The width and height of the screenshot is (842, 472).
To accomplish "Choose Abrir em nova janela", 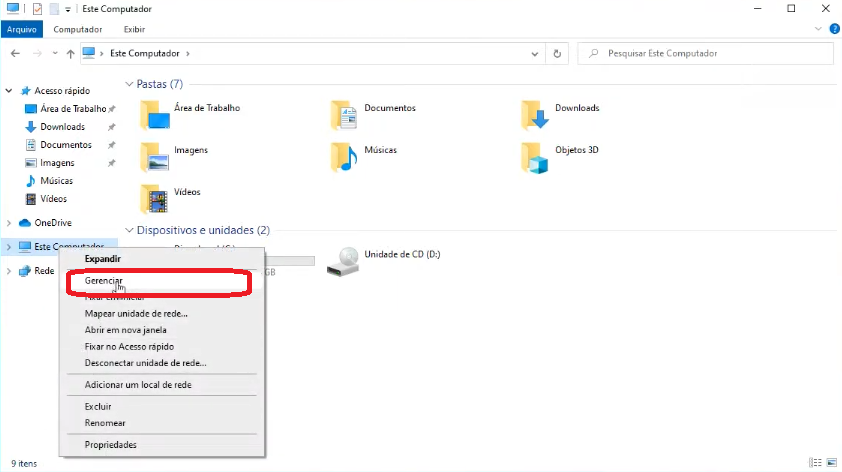I will pyautogui.click(x=162, y=330).
